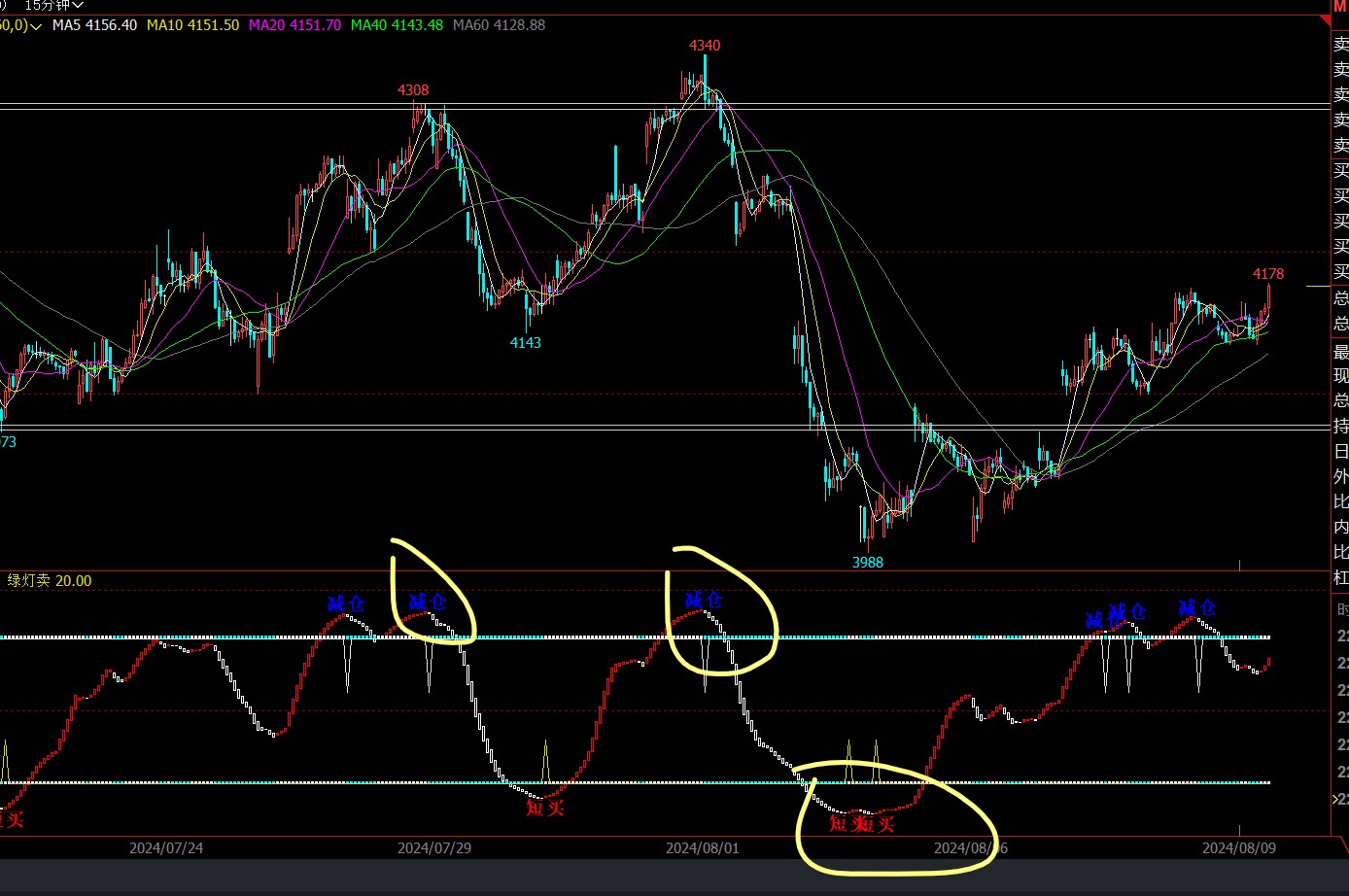Click the yellow current-price marker line

pos(1317,286)
